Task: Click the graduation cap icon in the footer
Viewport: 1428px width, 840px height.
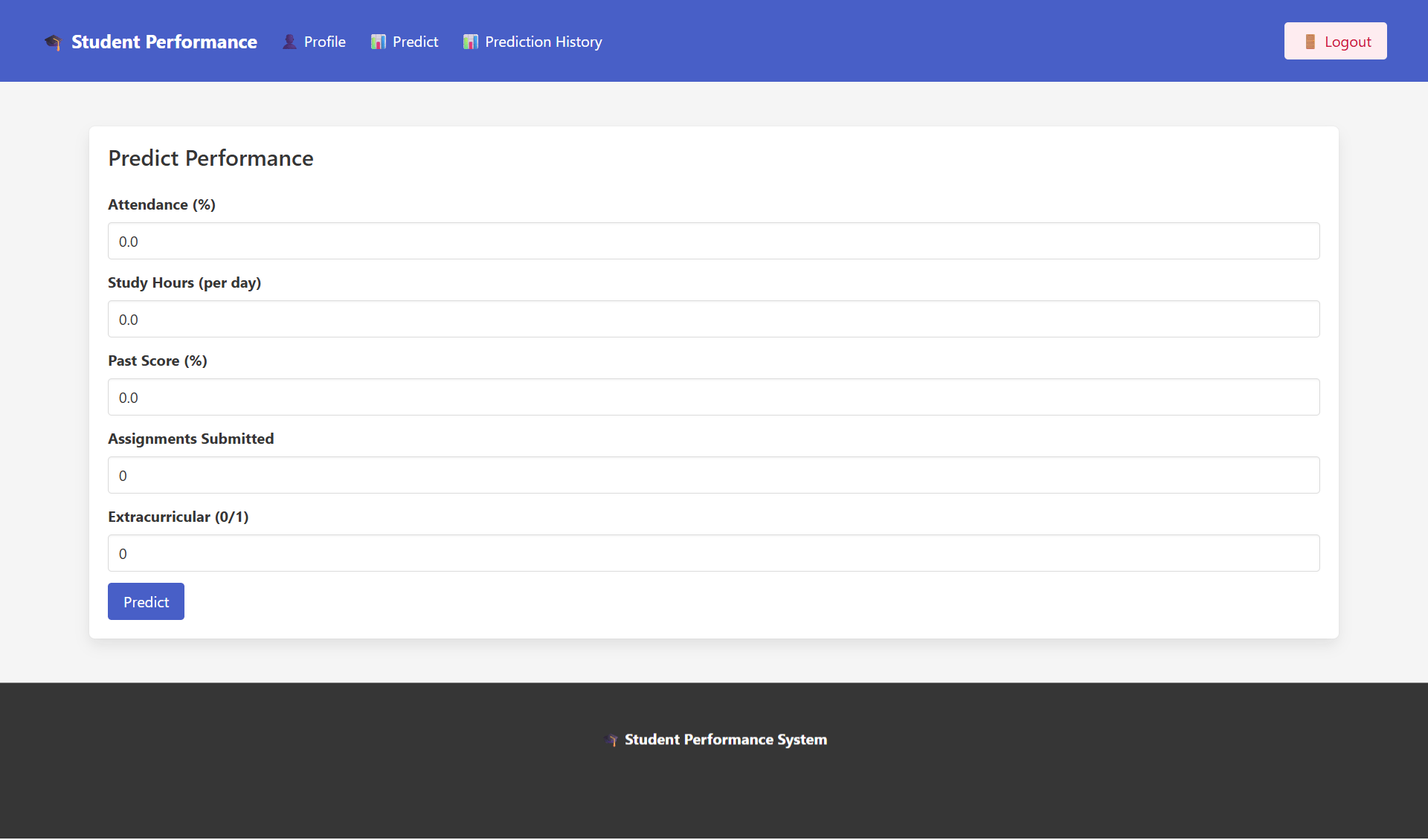Action: (x=613, y=740)
